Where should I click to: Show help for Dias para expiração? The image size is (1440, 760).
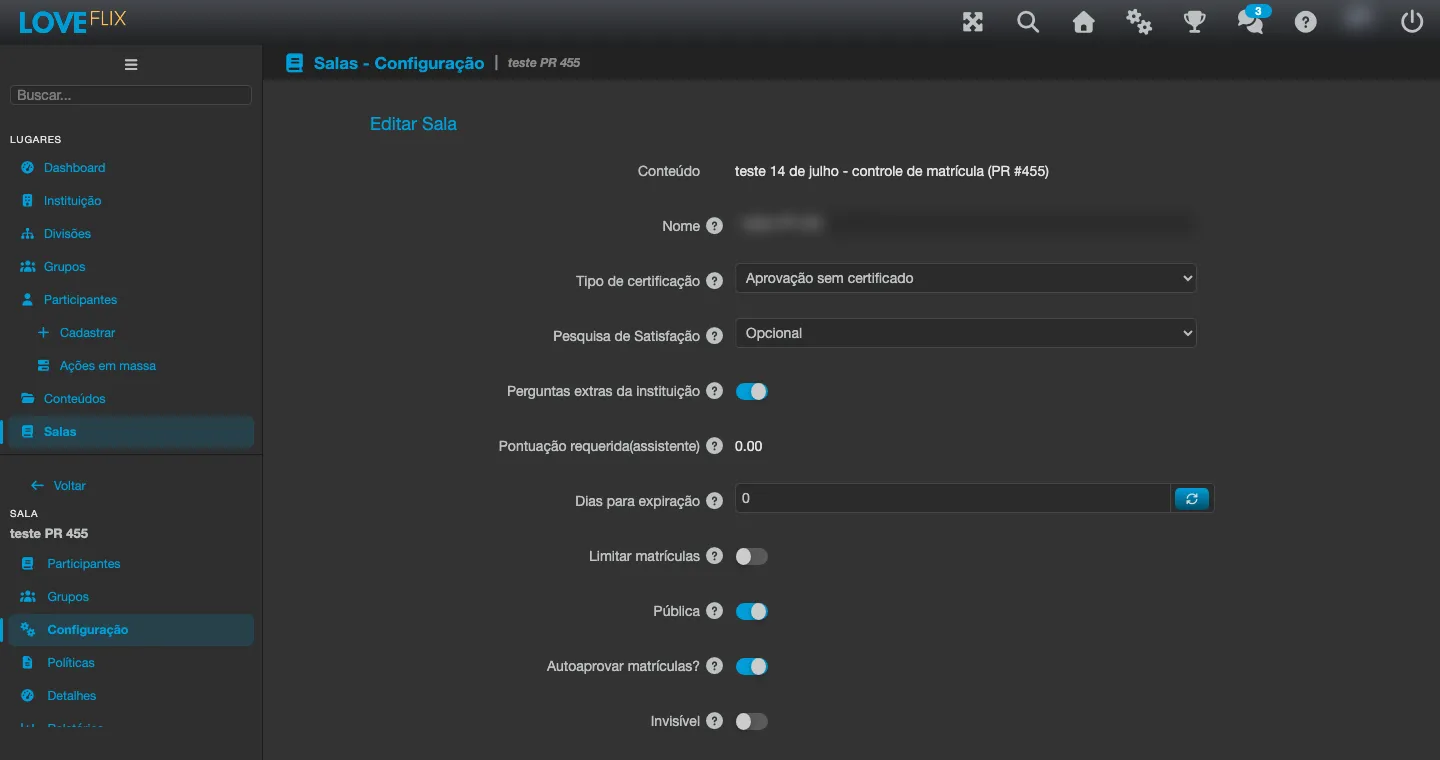[x=714, y=501]
